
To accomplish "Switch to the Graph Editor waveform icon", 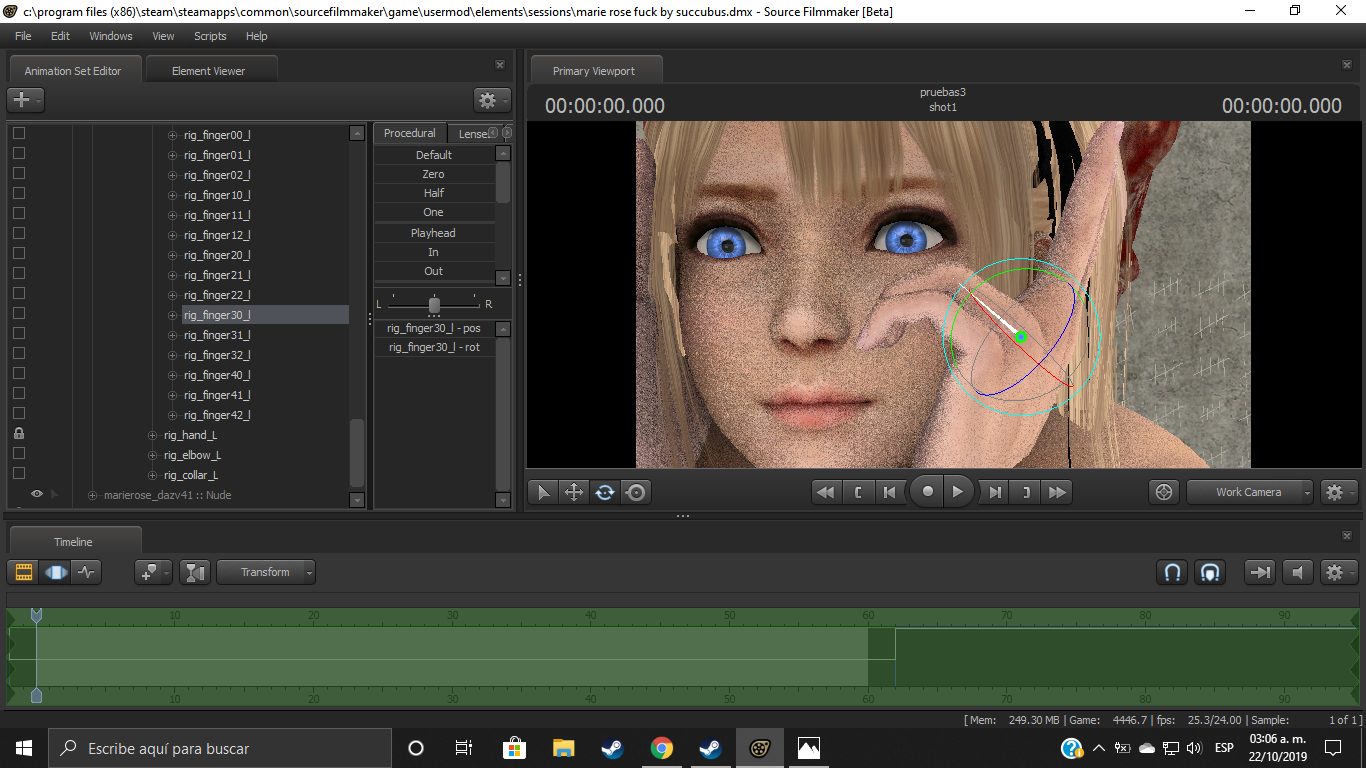I will point(86,572).
